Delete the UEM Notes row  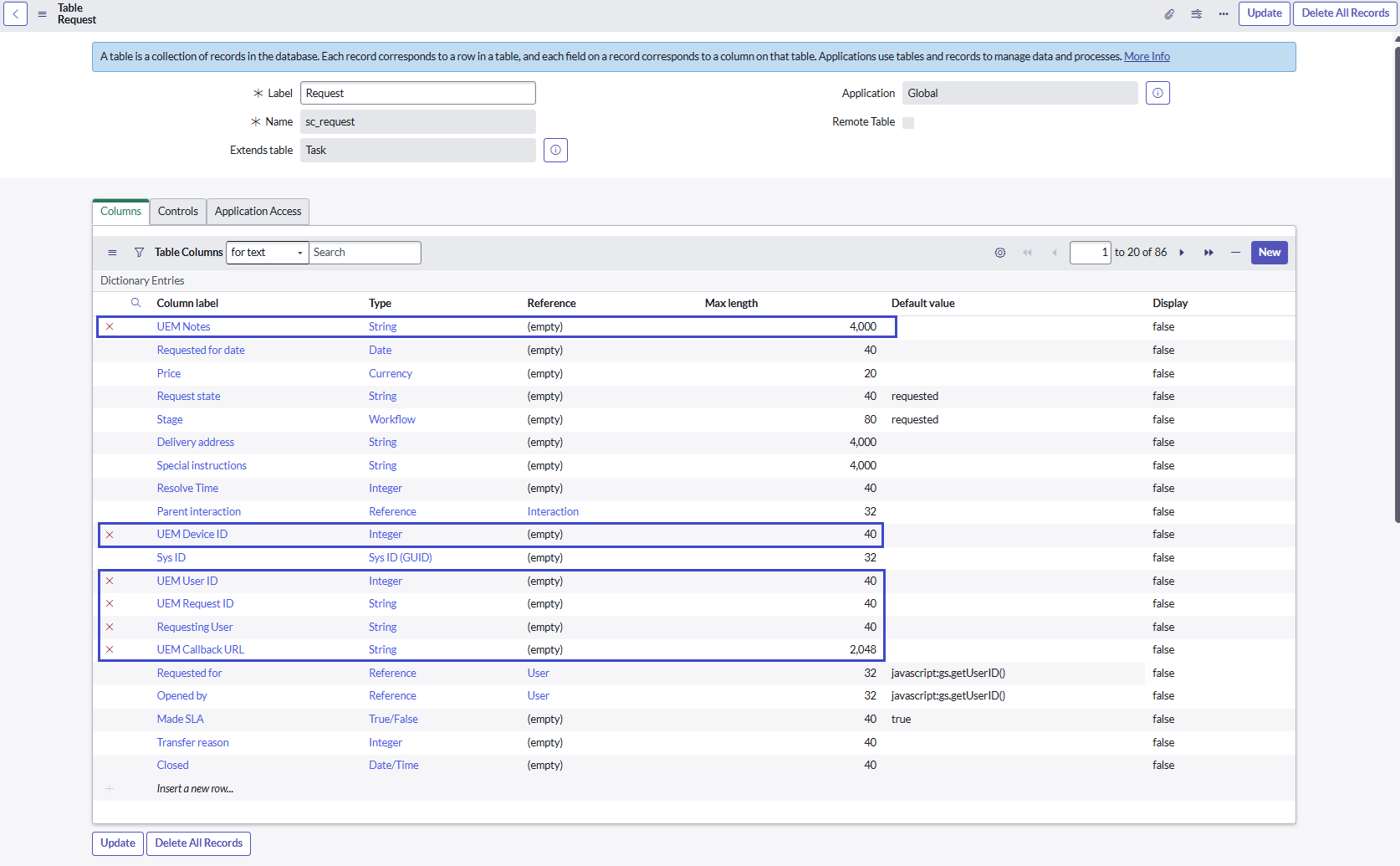tap(110, 327)
